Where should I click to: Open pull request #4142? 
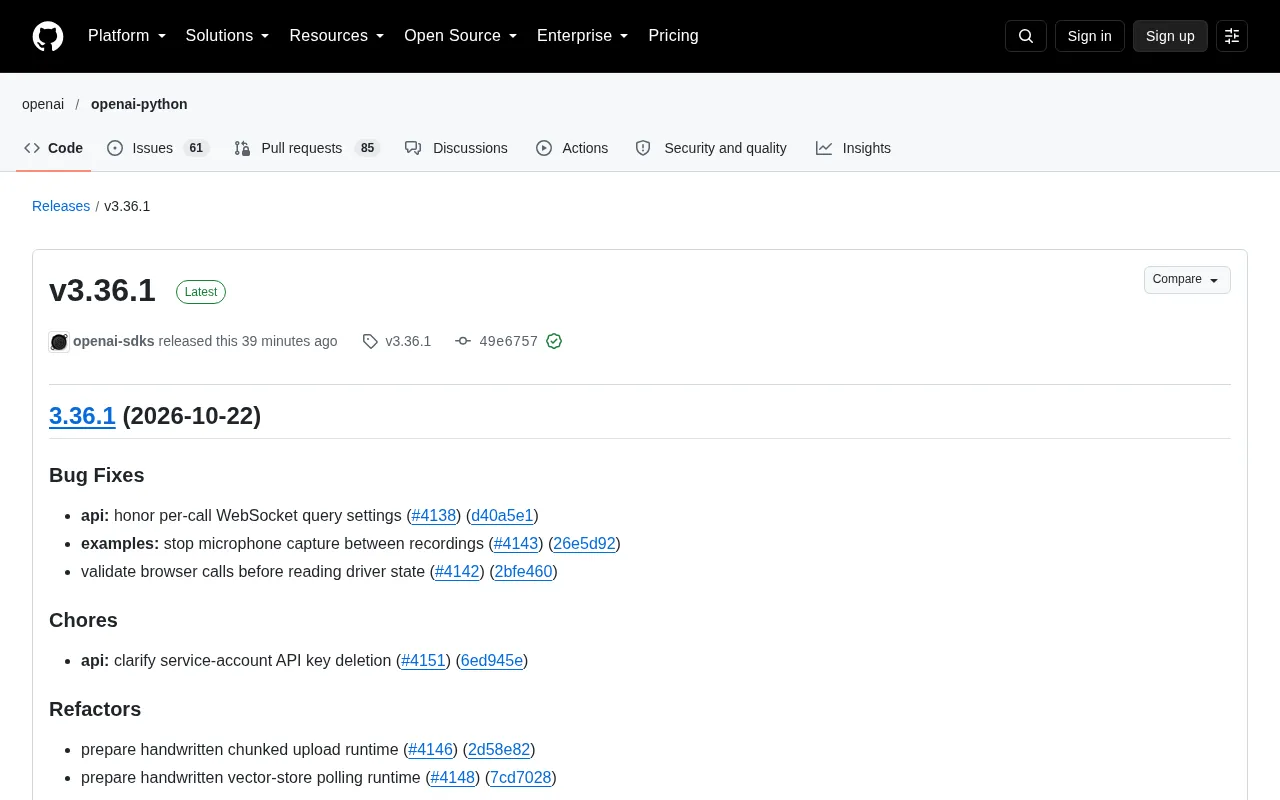pos(457,572)
